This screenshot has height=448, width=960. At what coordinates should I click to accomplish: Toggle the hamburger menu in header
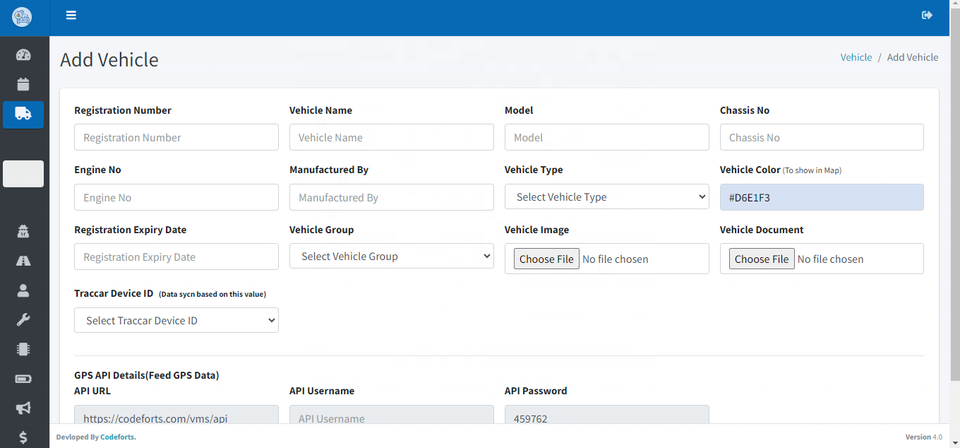point(71,15)
